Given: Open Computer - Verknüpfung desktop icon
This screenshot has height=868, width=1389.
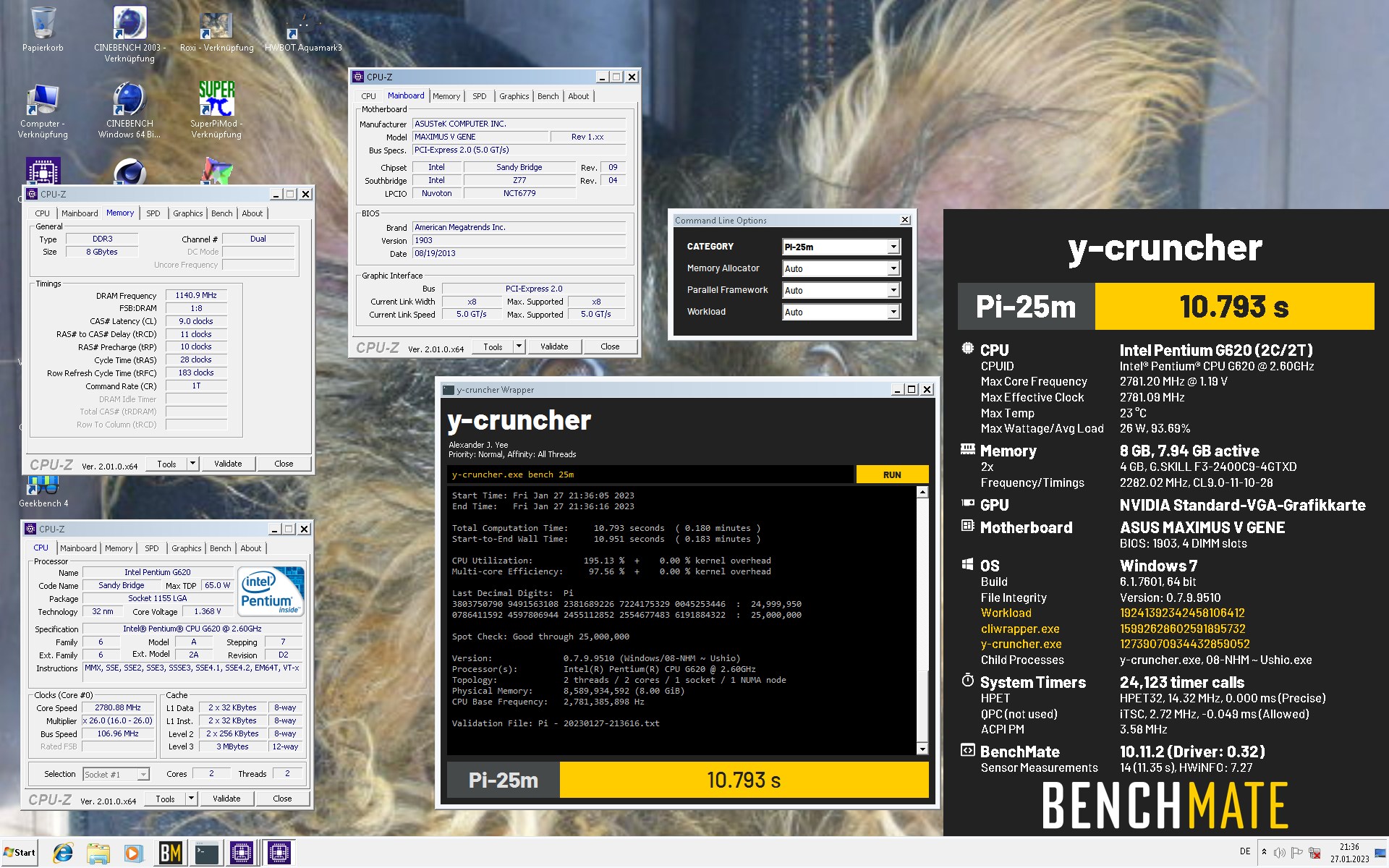Looking at the screenshot, I should point(43,111).
